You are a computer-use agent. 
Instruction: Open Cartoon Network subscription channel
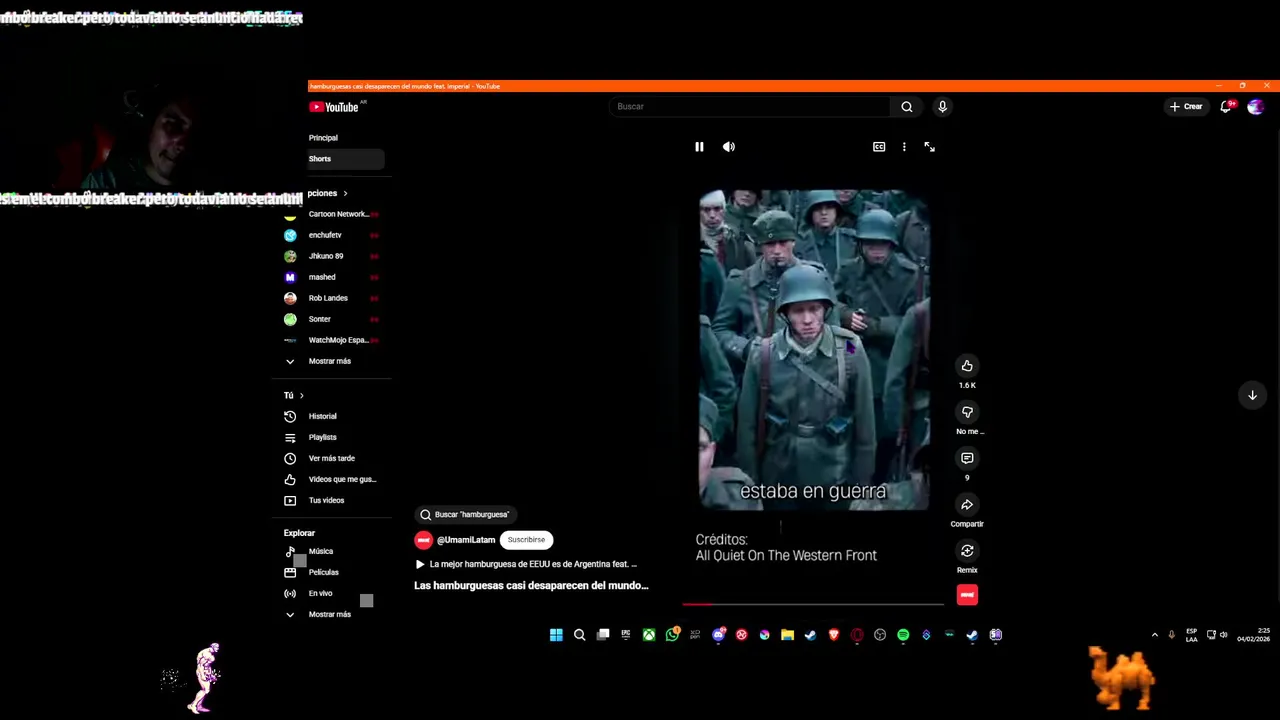337,214
